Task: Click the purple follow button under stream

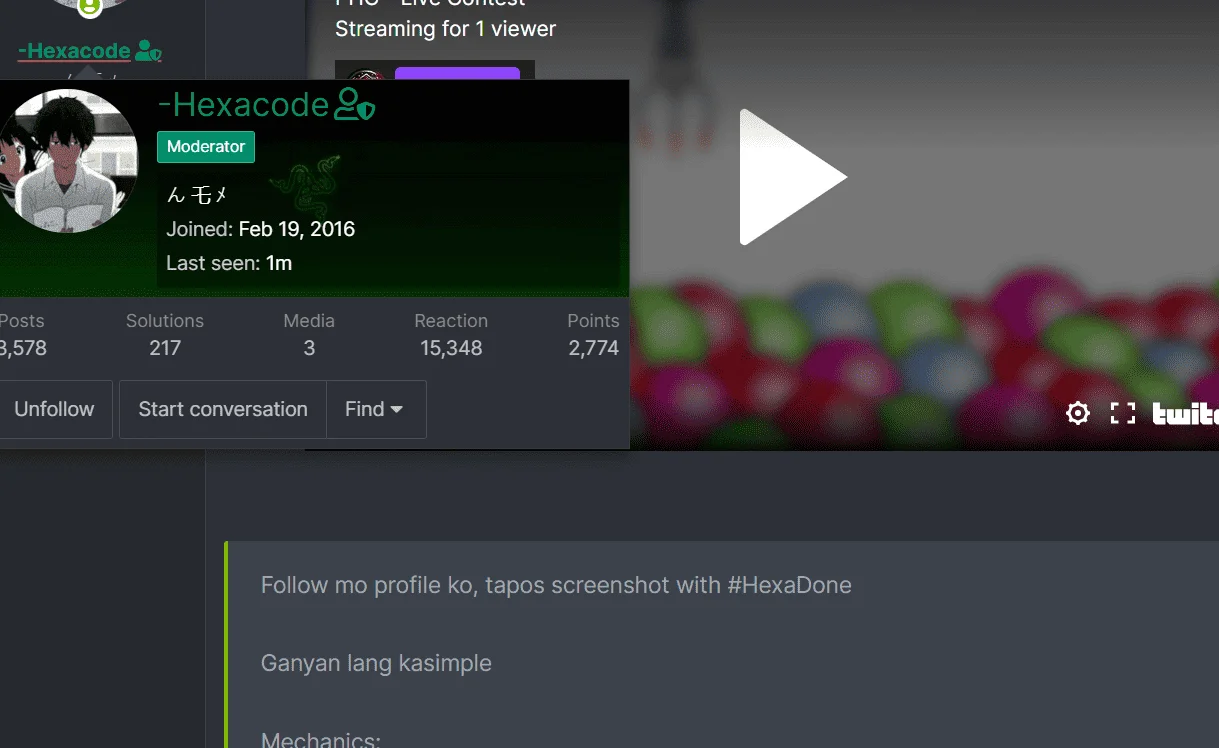Action: point(457,73)
